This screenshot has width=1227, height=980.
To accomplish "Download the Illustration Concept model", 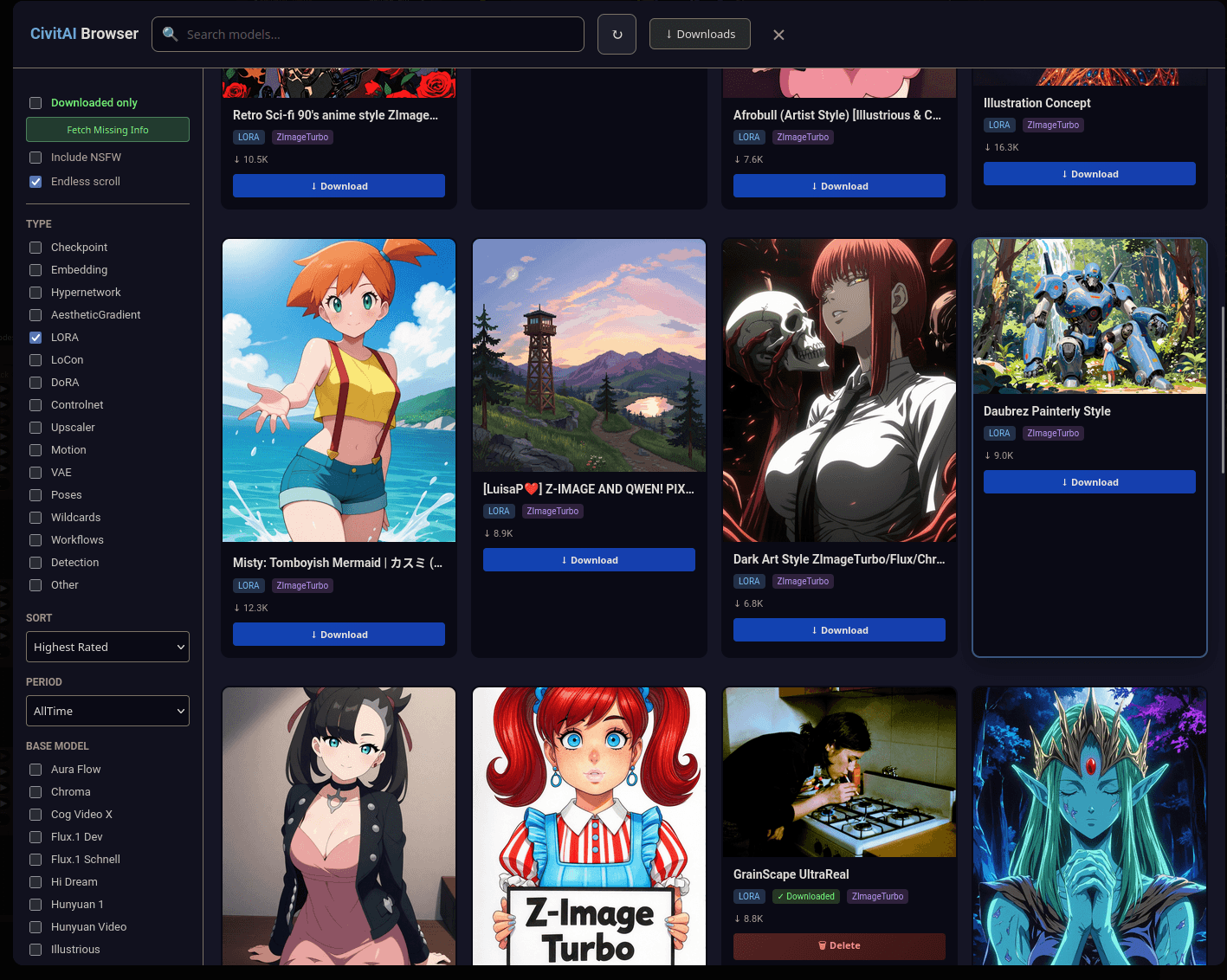I will (1089, 174).
